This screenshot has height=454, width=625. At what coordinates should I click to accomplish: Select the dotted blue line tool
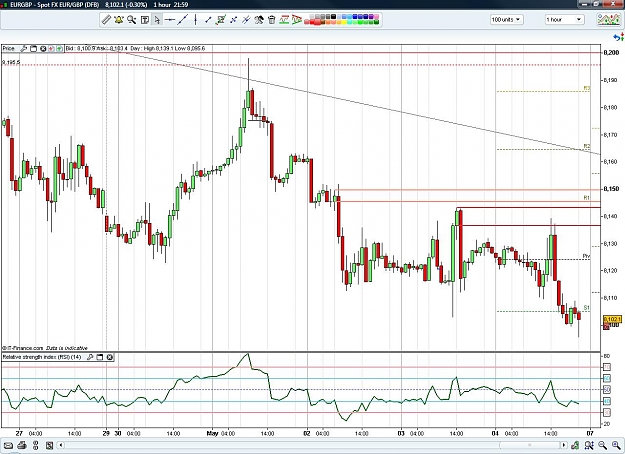point(233,20)
